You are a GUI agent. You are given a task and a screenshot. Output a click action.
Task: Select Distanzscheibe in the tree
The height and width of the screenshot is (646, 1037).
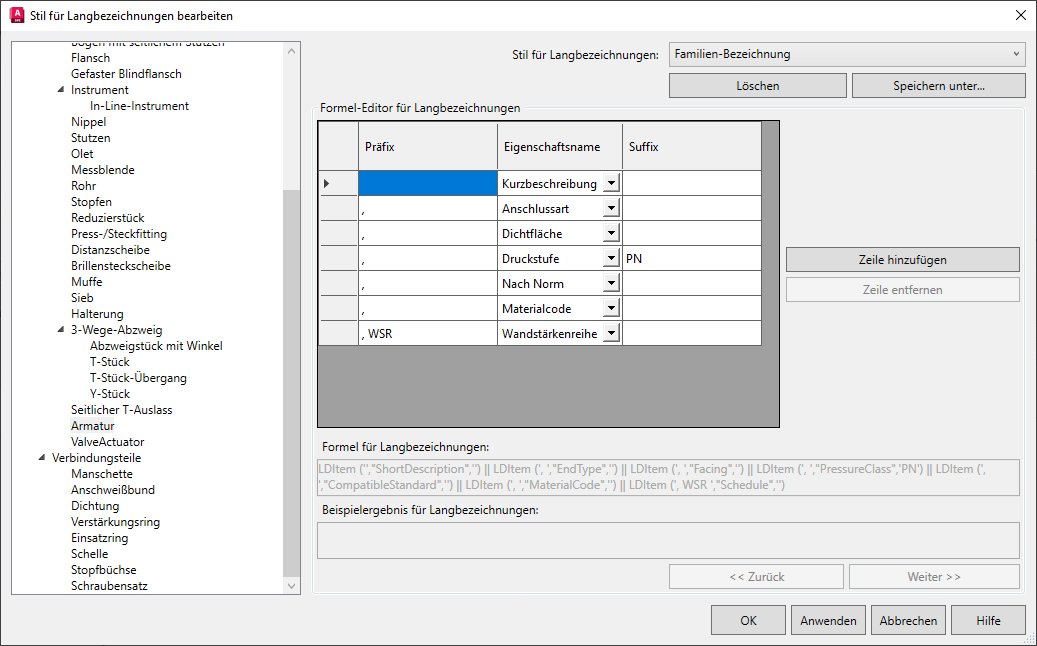click(110, 250)
